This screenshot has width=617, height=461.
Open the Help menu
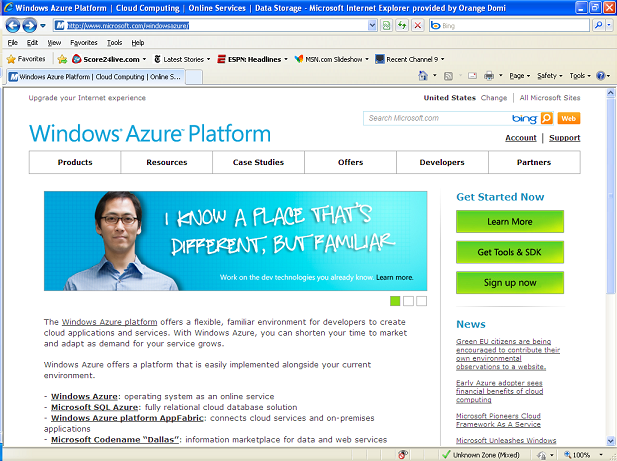138,42
